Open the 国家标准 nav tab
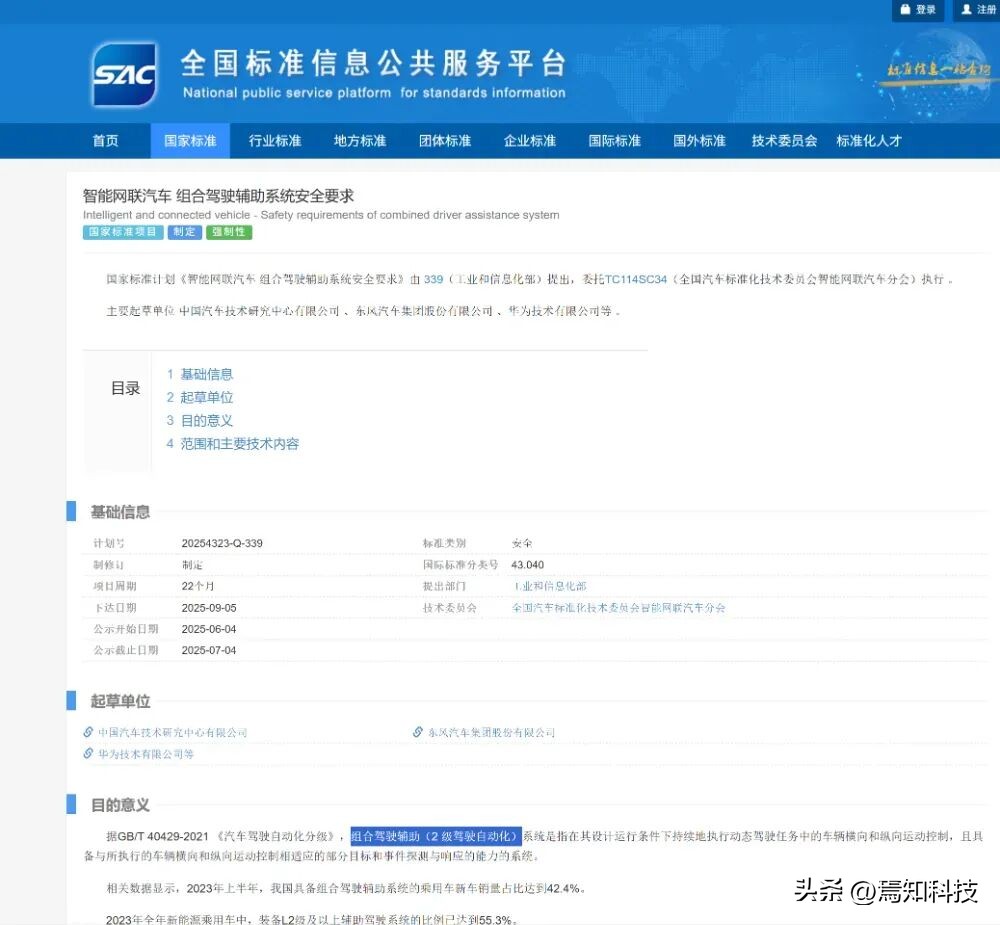Image resolution: width=1000 pixels, height=925 pixels. coord(190,140)
